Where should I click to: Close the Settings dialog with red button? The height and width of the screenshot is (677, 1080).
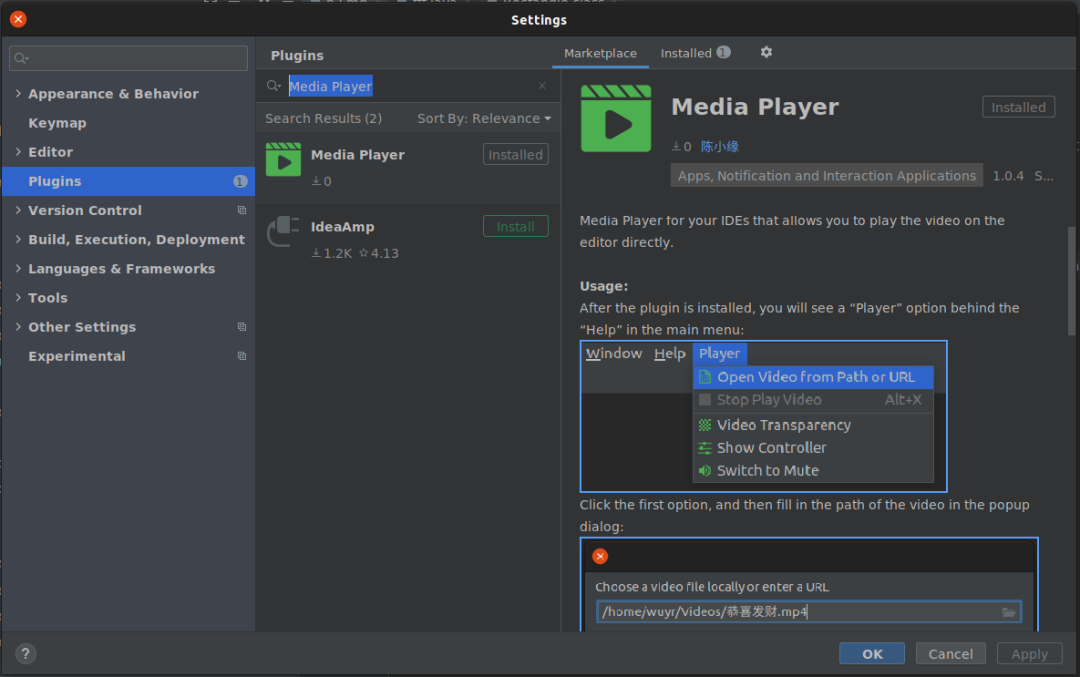click(x=19, y=19)
